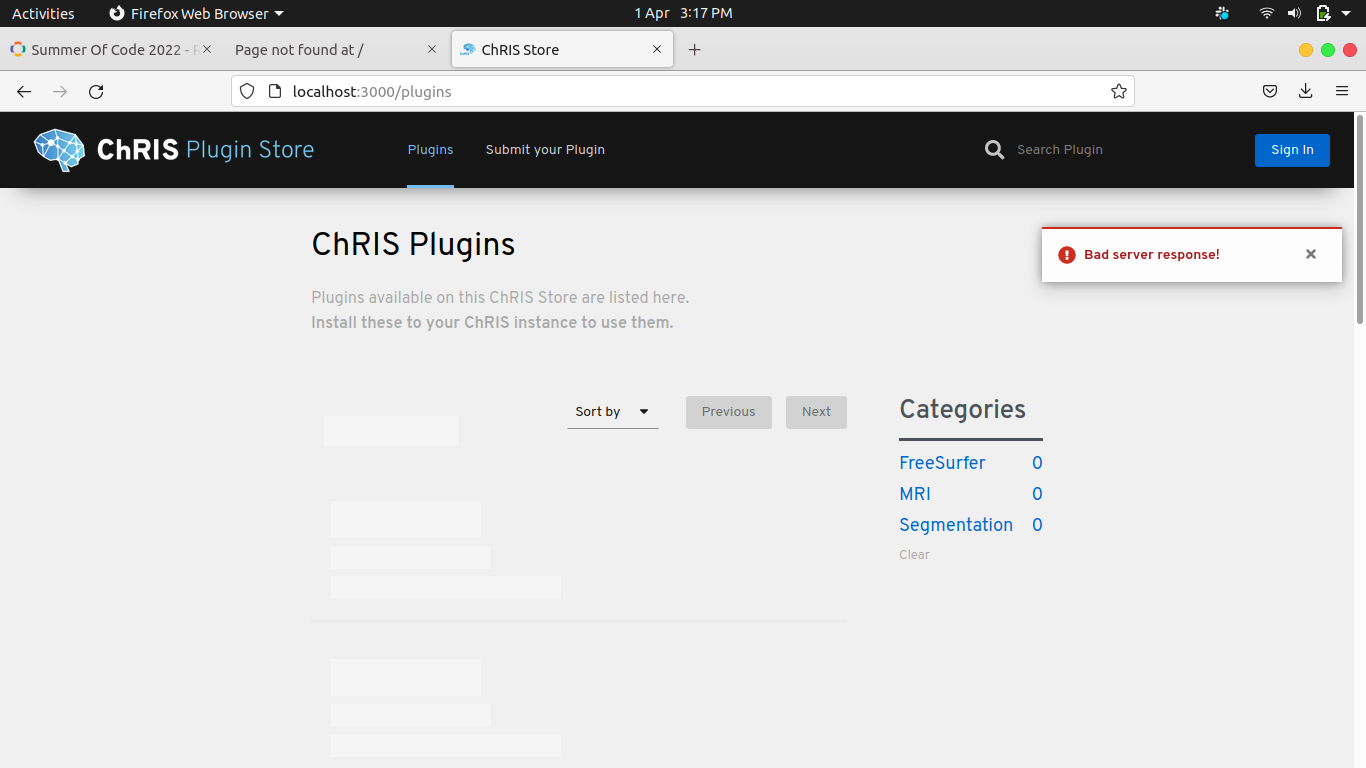1366x768 pixels.
Task: Open the Downloads panel icon
Action: tap(1305, 91)
